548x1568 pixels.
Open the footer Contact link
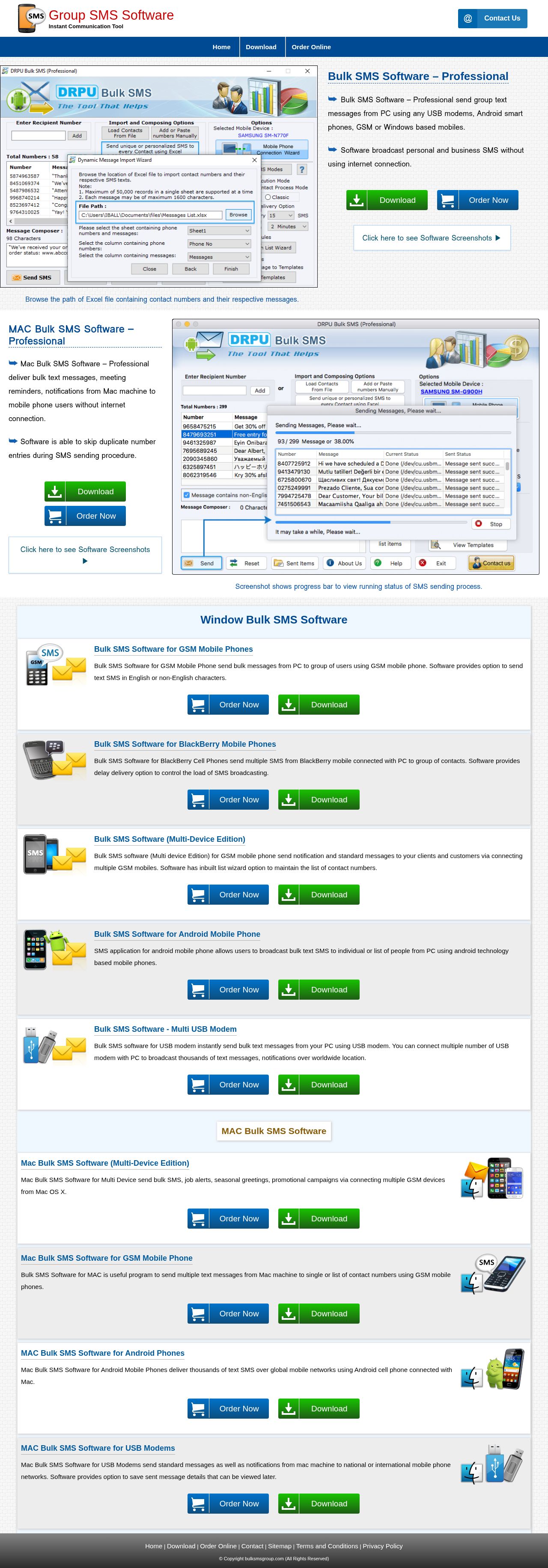pos(252,1545)
